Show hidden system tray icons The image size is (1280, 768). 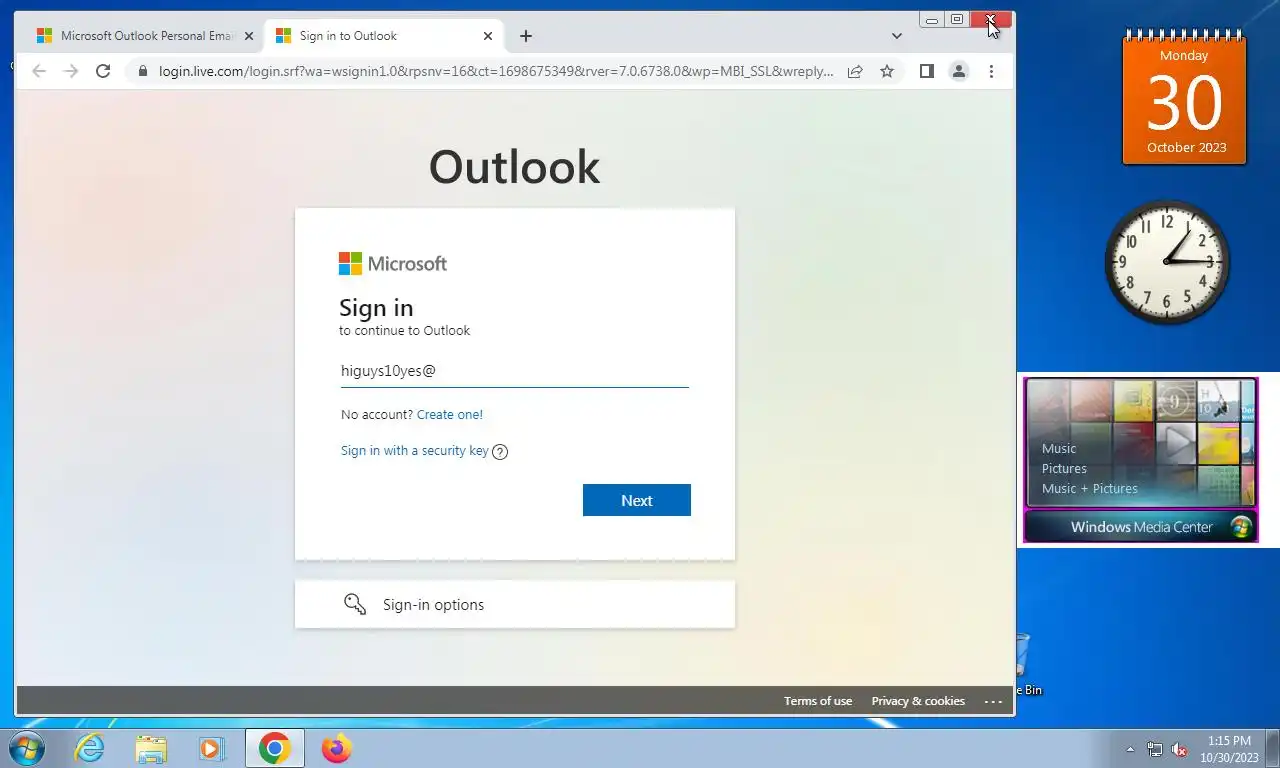click(x=1131, y=749)
